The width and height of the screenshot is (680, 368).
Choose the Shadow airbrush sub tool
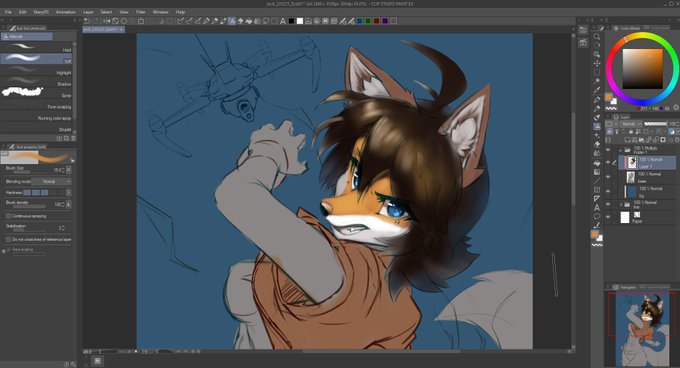(x=36, y=81)
